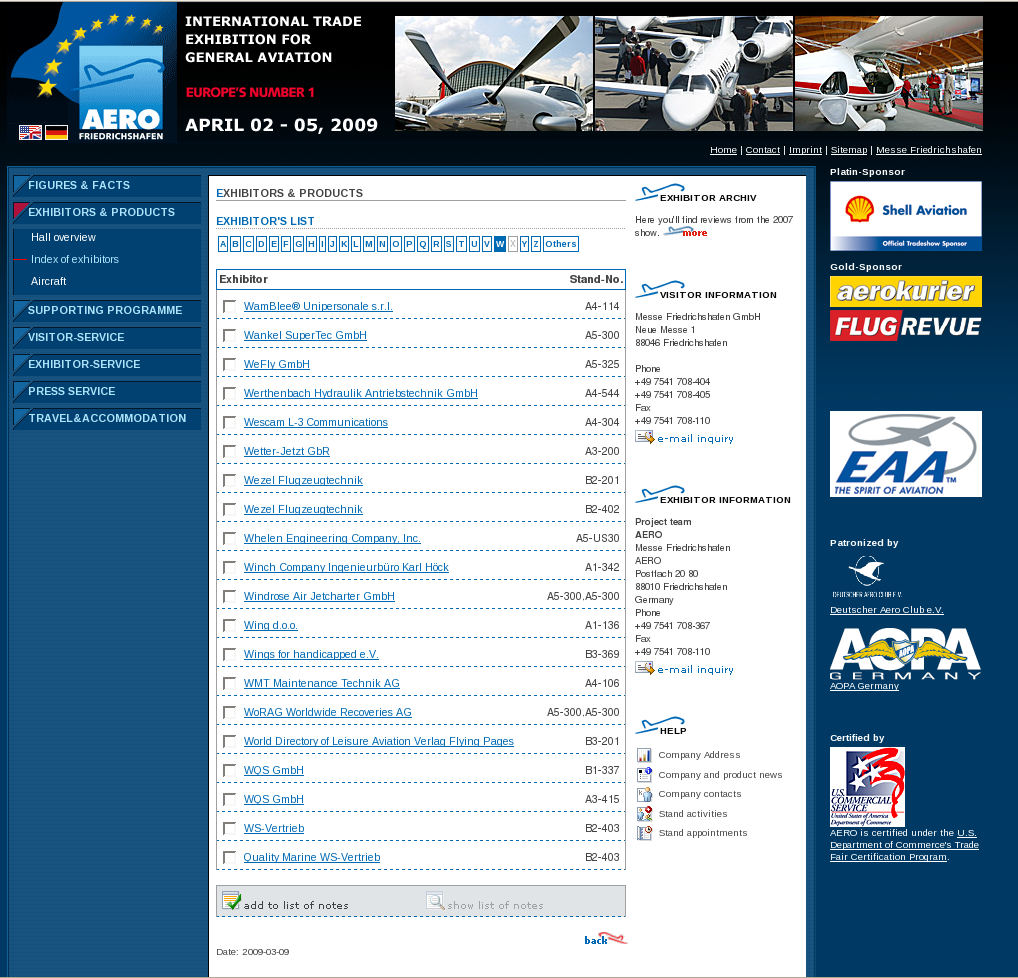The width and height of the screenshot is (1018, 978).
Task: Open the Shell Aviation sponsor banner
Action: pyautogui.click(x=906, y=216)
